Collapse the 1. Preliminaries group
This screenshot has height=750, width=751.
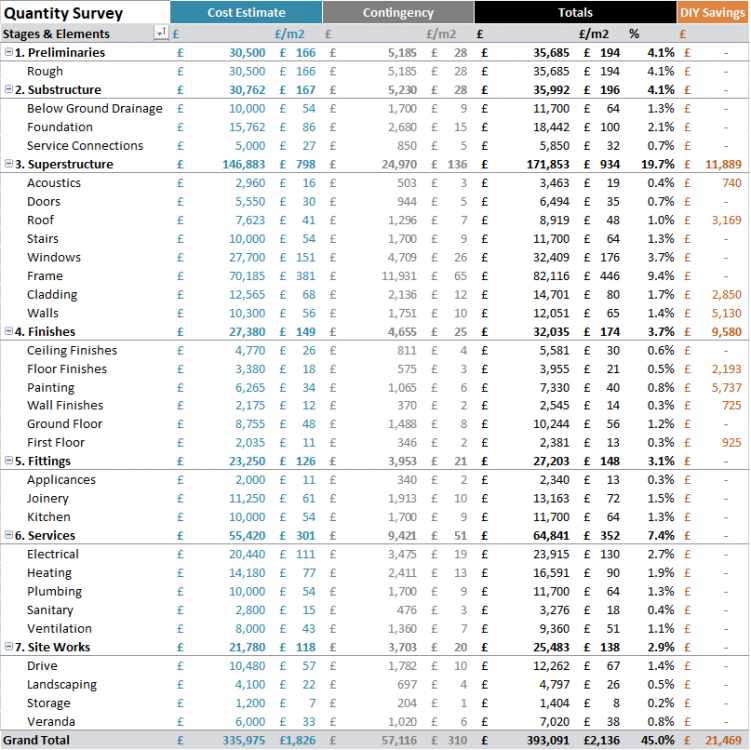pos(9,52)
